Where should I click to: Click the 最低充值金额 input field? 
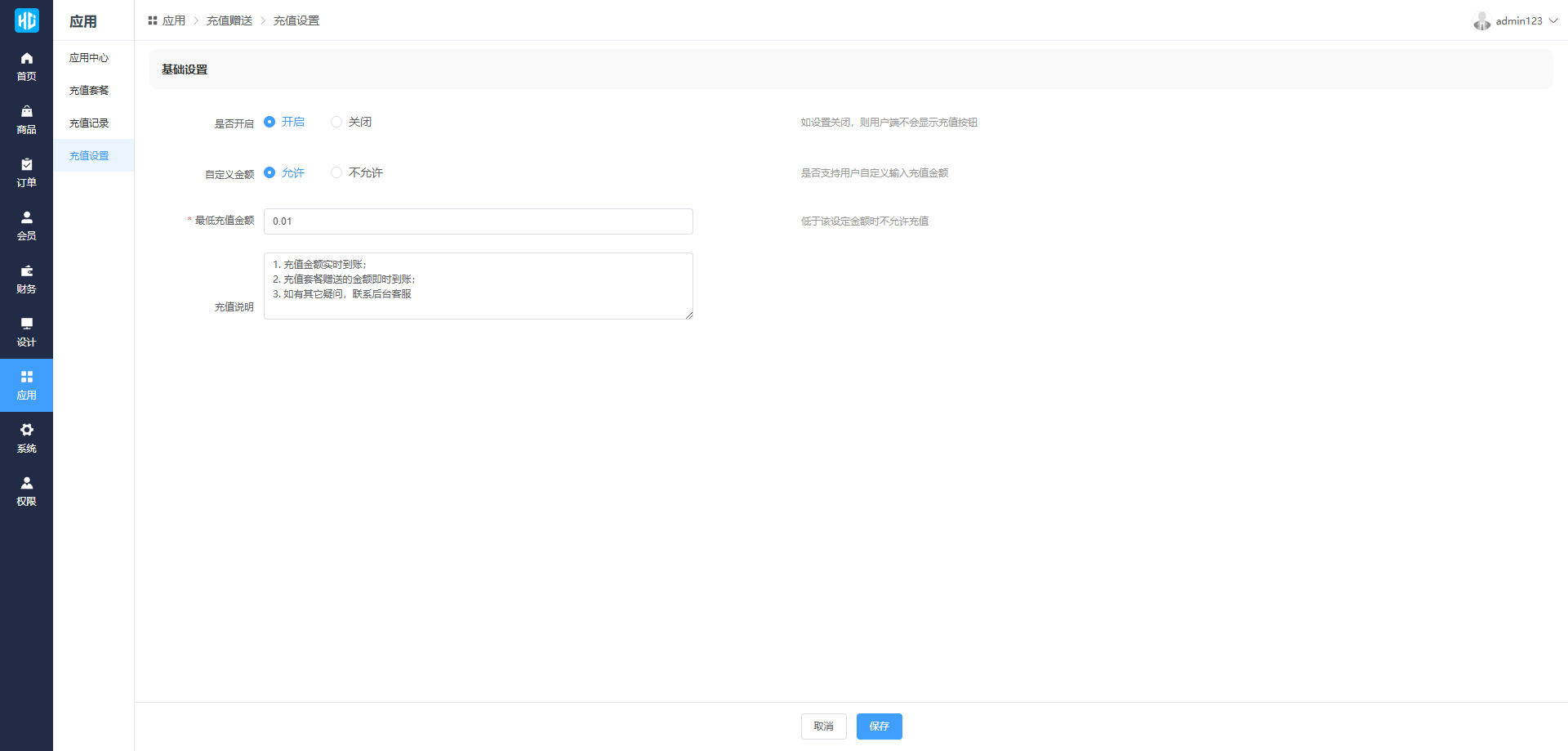click(478, 221)
